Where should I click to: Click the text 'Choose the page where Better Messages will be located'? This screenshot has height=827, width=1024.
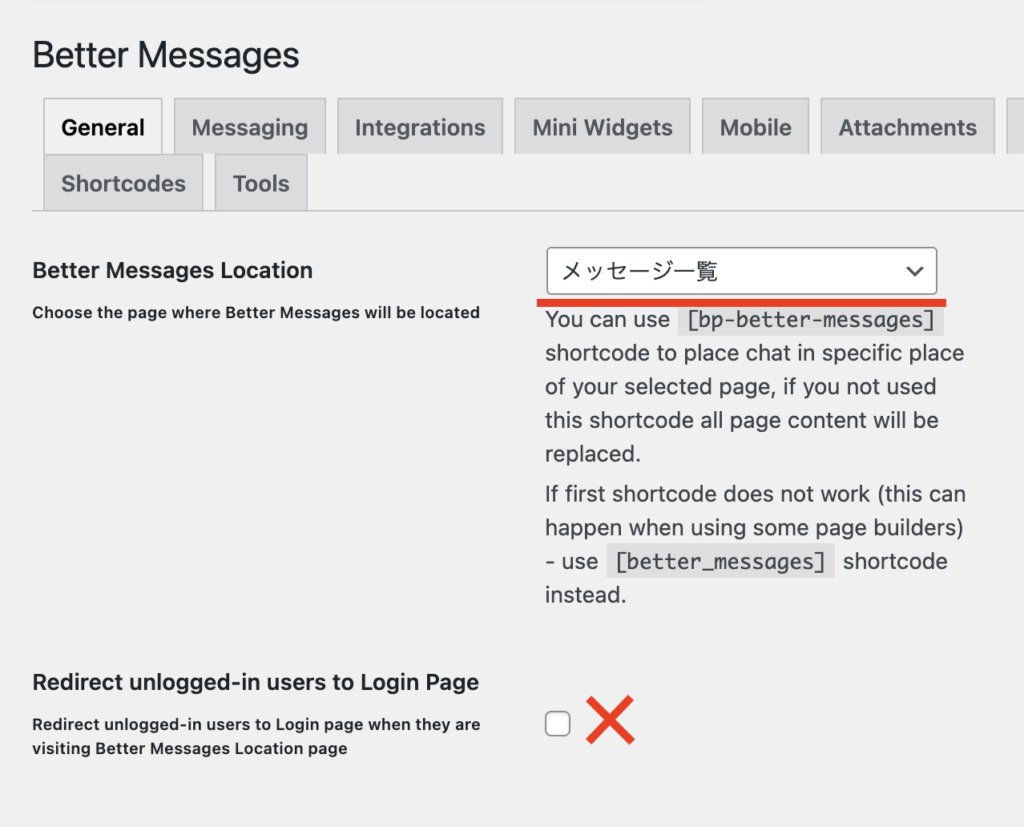tap(256, 312)
